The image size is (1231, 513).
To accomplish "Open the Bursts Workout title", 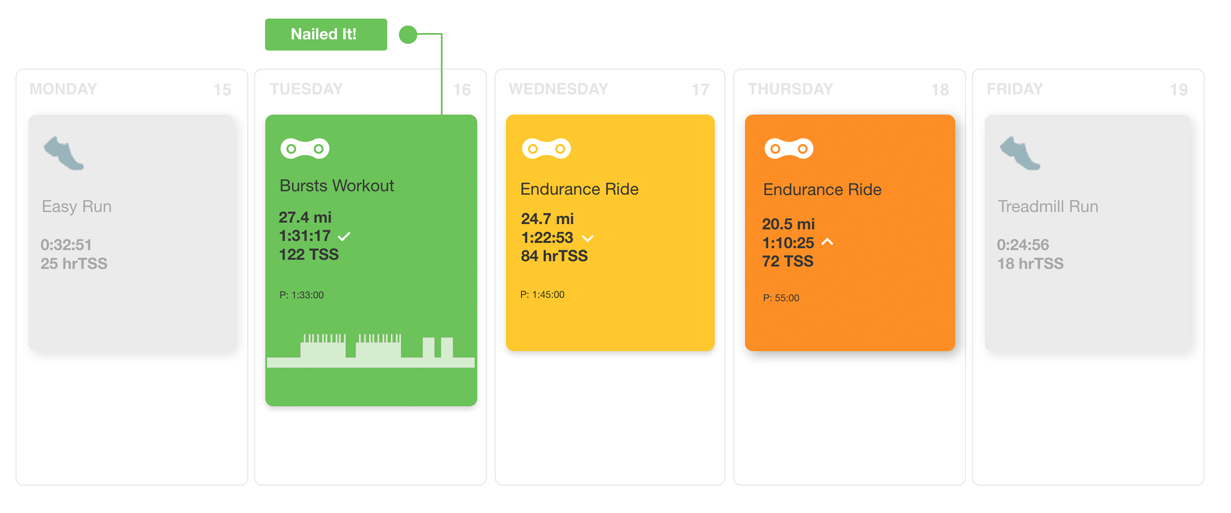I will 337,186.
